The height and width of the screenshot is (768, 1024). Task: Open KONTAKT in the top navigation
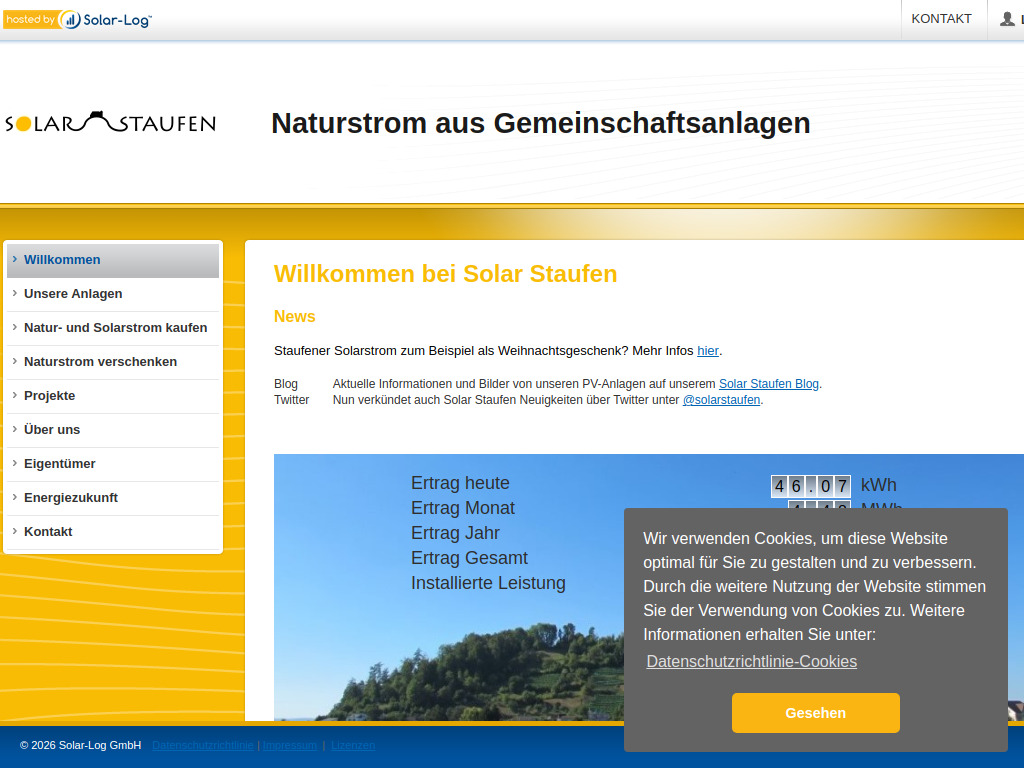tap(941, 18)
